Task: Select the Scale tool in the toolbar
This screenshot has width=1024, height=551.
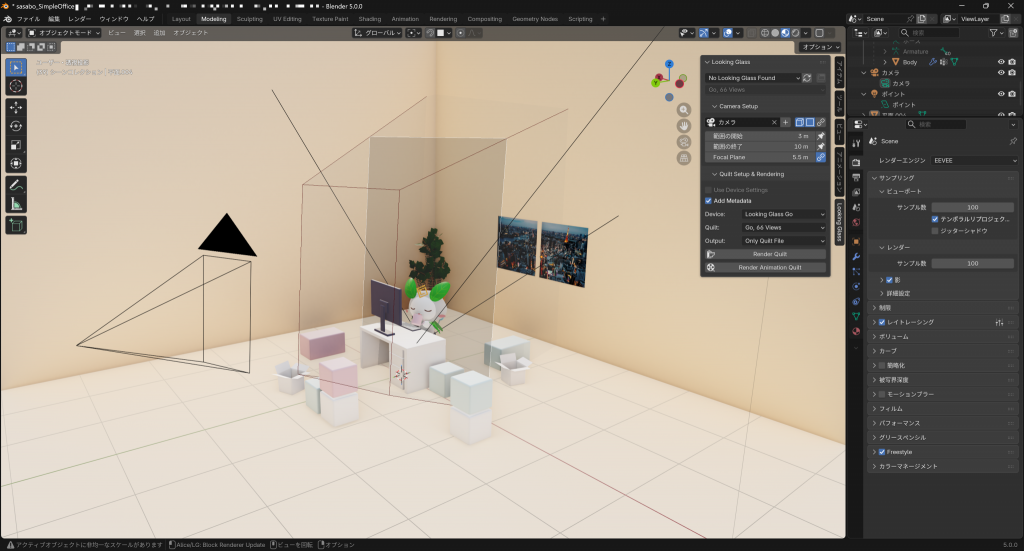Action: tap(16, 145)
